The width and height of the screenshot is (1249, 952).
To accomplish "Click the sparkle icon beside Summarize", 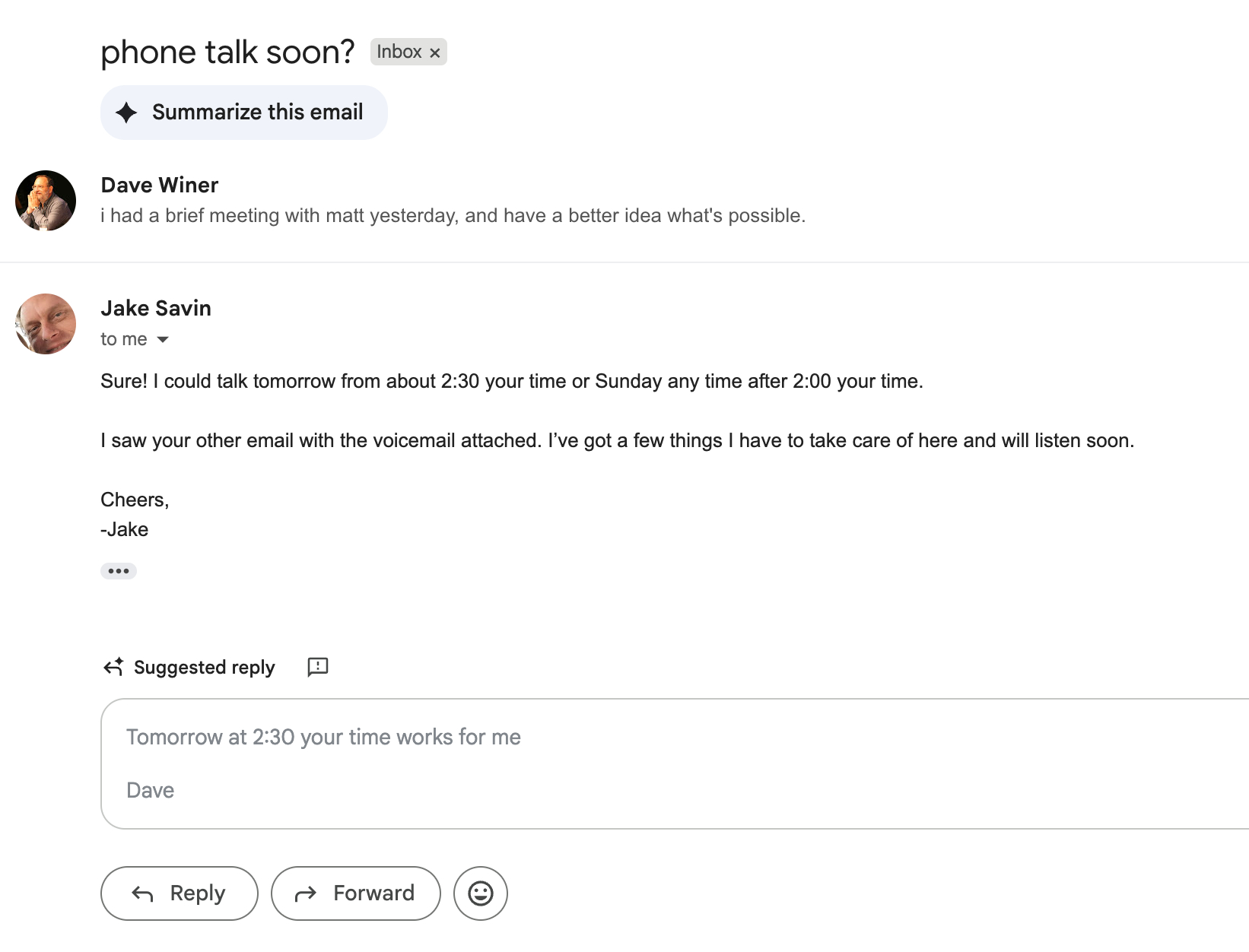I will (x=126, y=113).
